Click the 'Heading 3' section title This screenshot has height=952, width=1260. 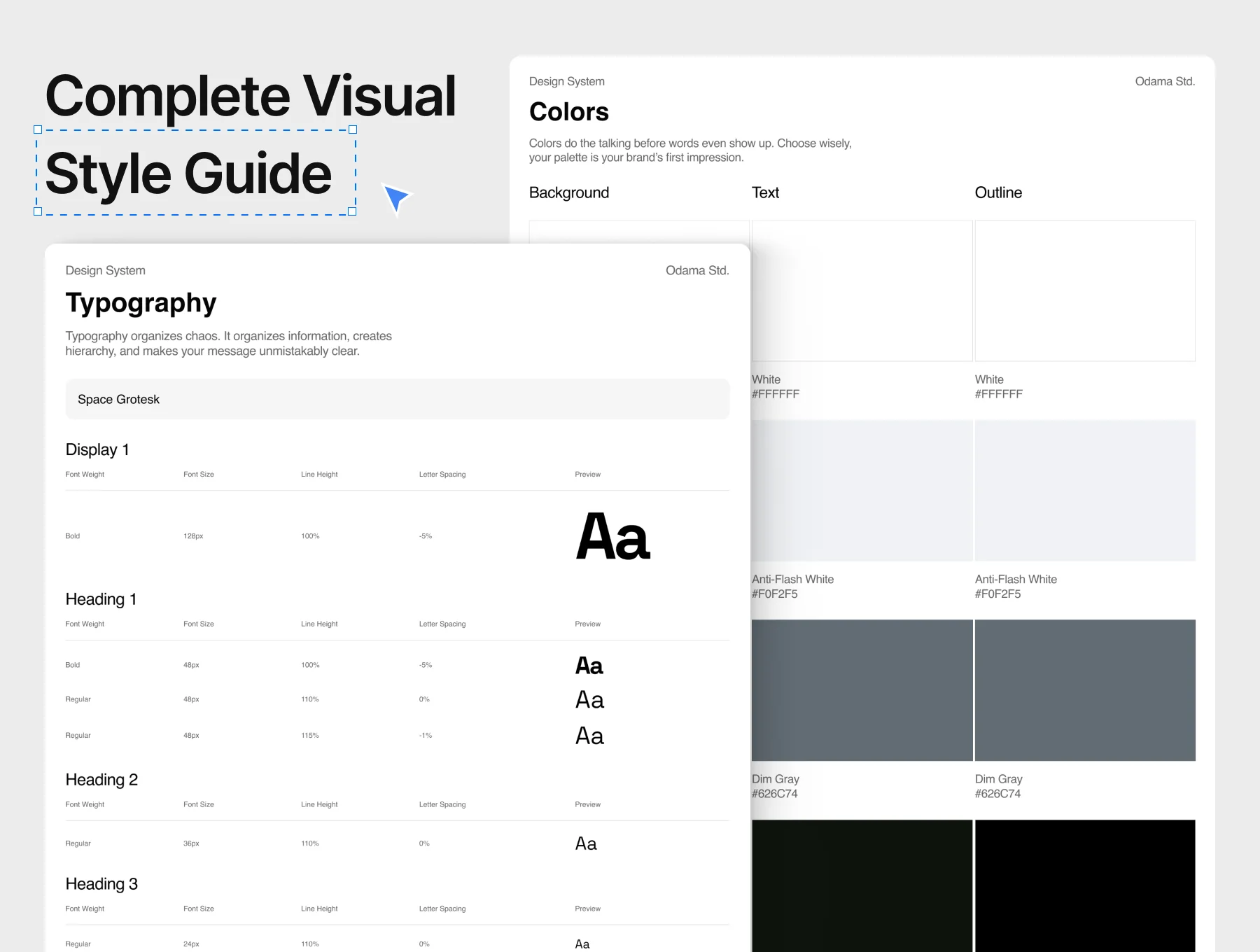click(x=101, y=884)
